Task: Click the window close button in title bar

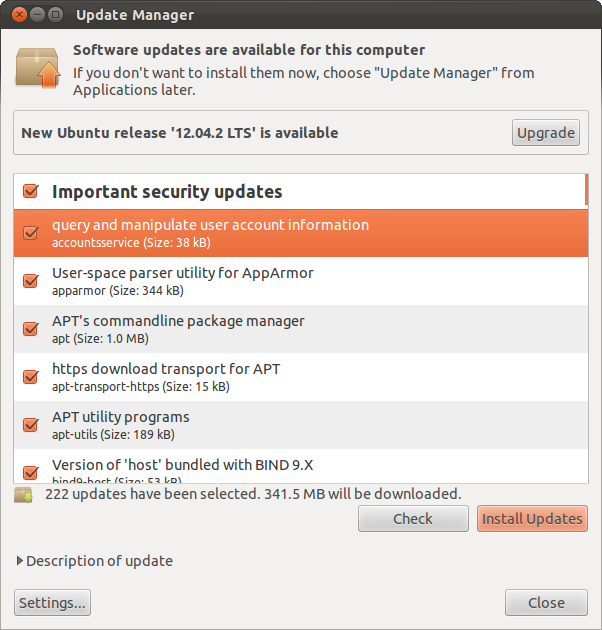Action: click(x=19, y=15)
